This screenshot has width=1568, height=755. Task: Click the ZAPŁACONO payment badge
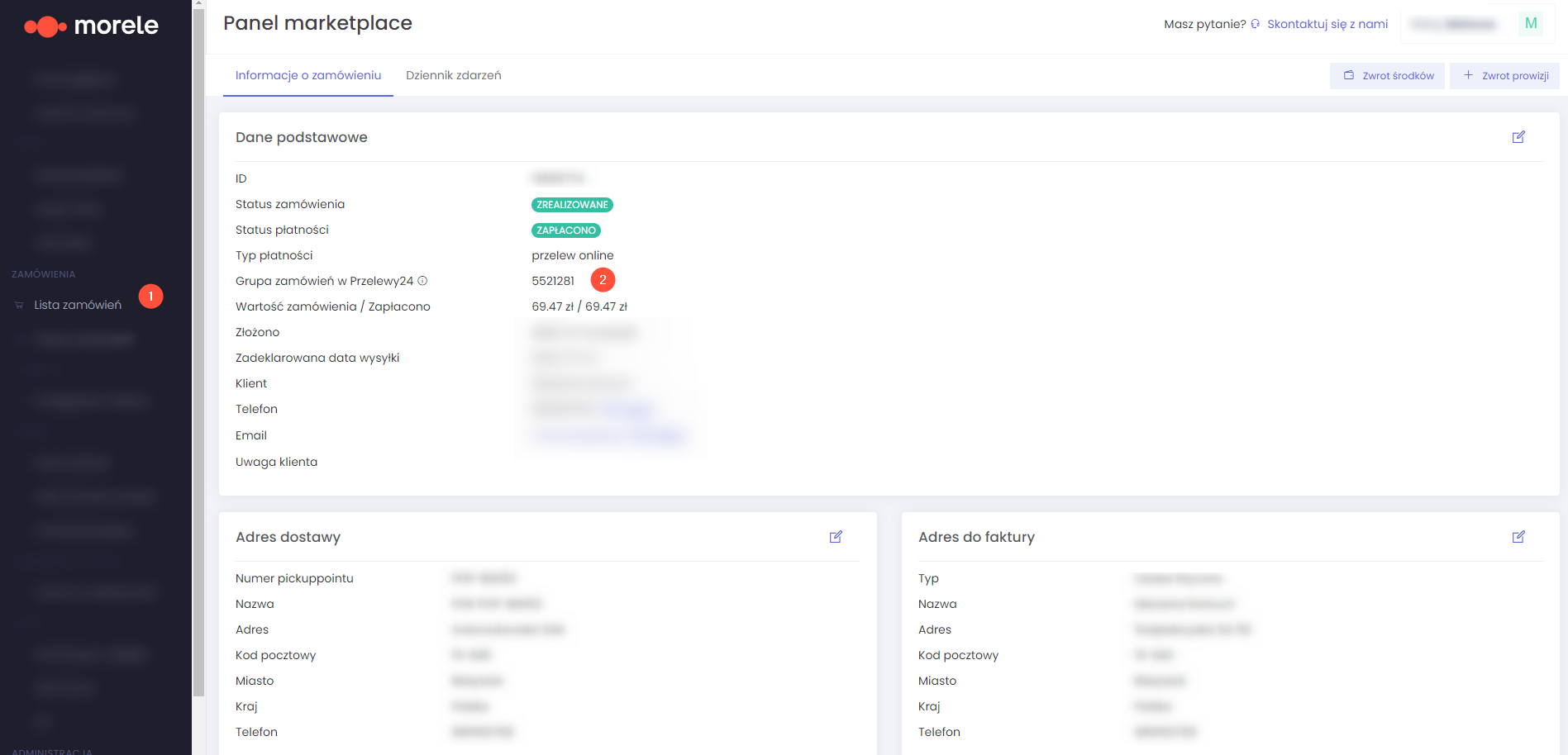(x=566, y=230)
